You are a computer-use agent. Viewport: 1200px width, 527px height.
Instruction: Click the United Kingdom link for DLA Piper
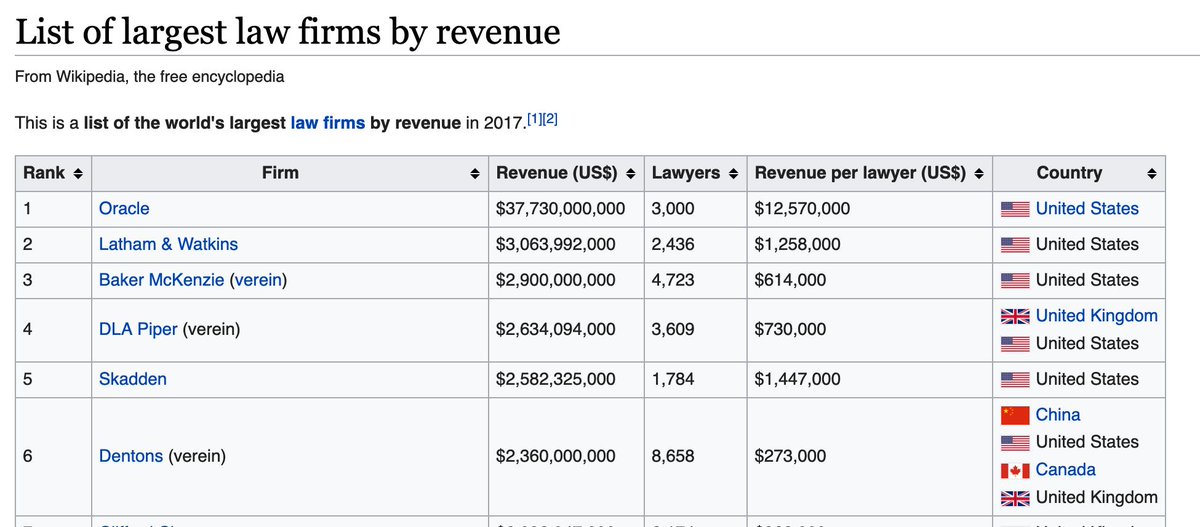[1096, 315]
